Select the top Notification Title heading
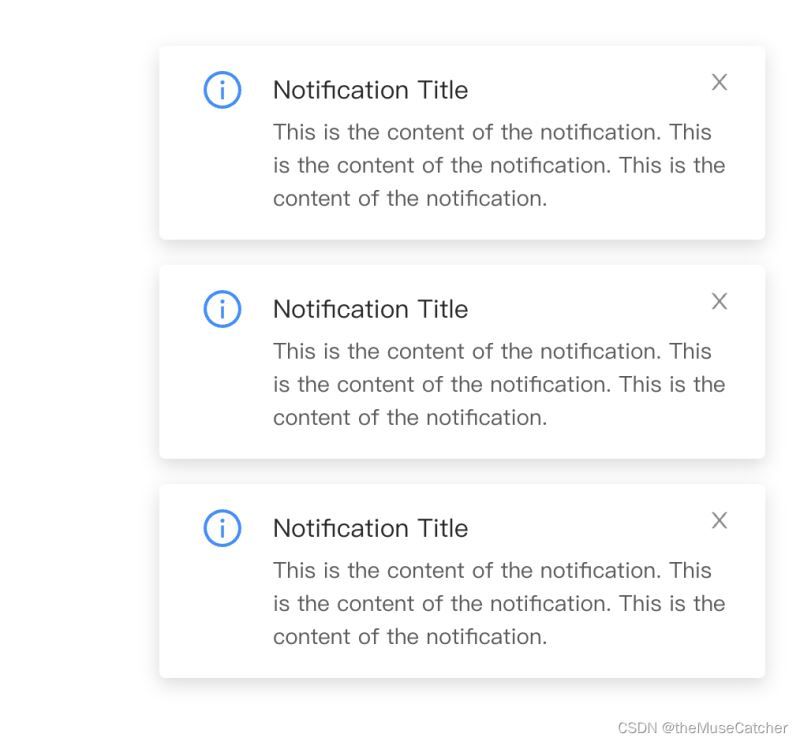800x741 pixels. pyautogui.click(x=370, y=90)
